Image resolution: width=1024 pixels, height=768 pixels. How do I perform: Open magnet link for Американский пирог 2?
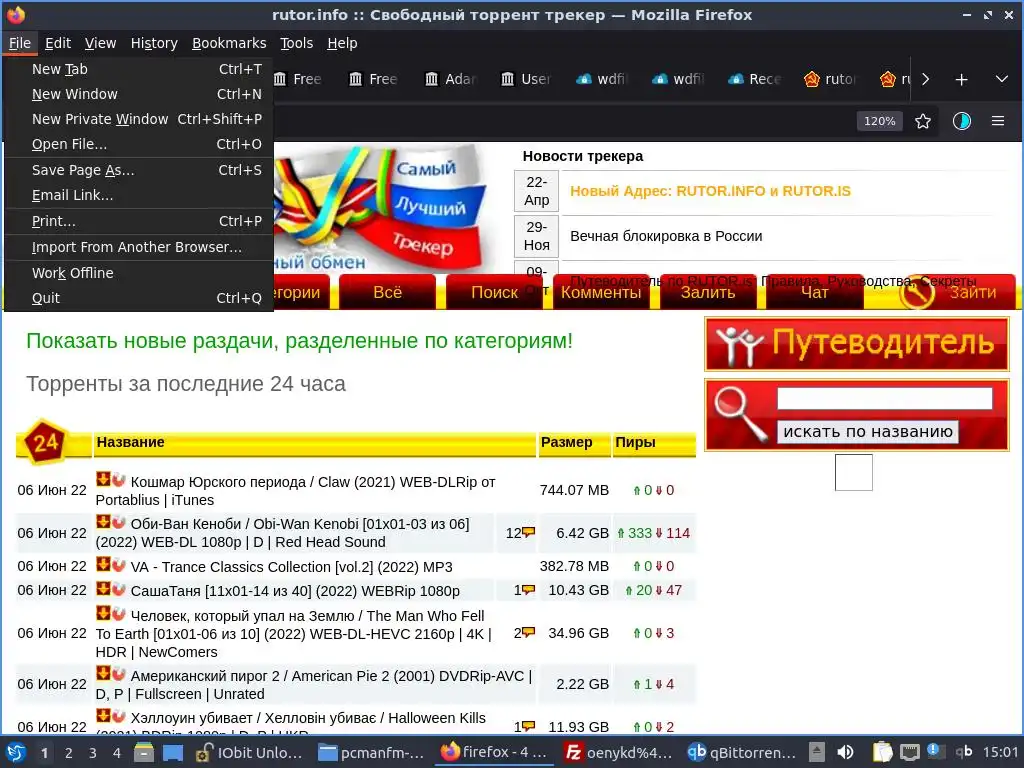(118, 673)
